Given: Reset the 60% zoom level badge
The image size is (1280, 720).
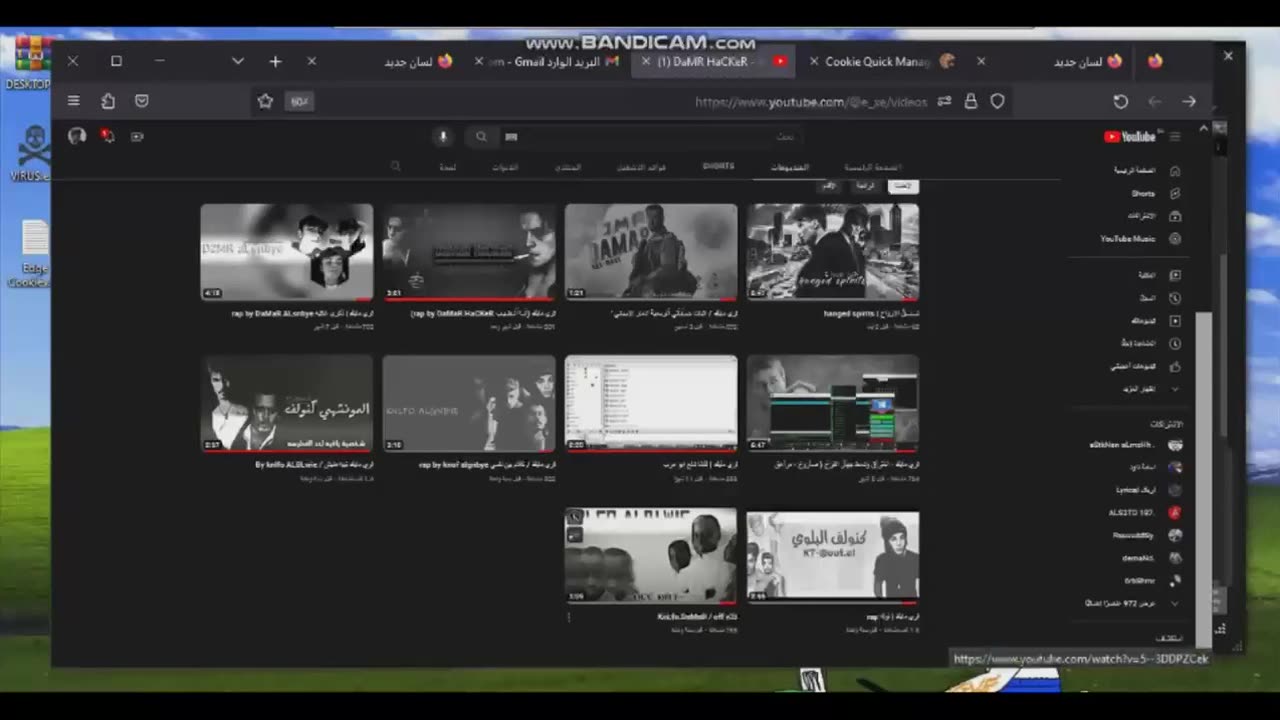Looking at the screenshot, I should click(299, 101).
